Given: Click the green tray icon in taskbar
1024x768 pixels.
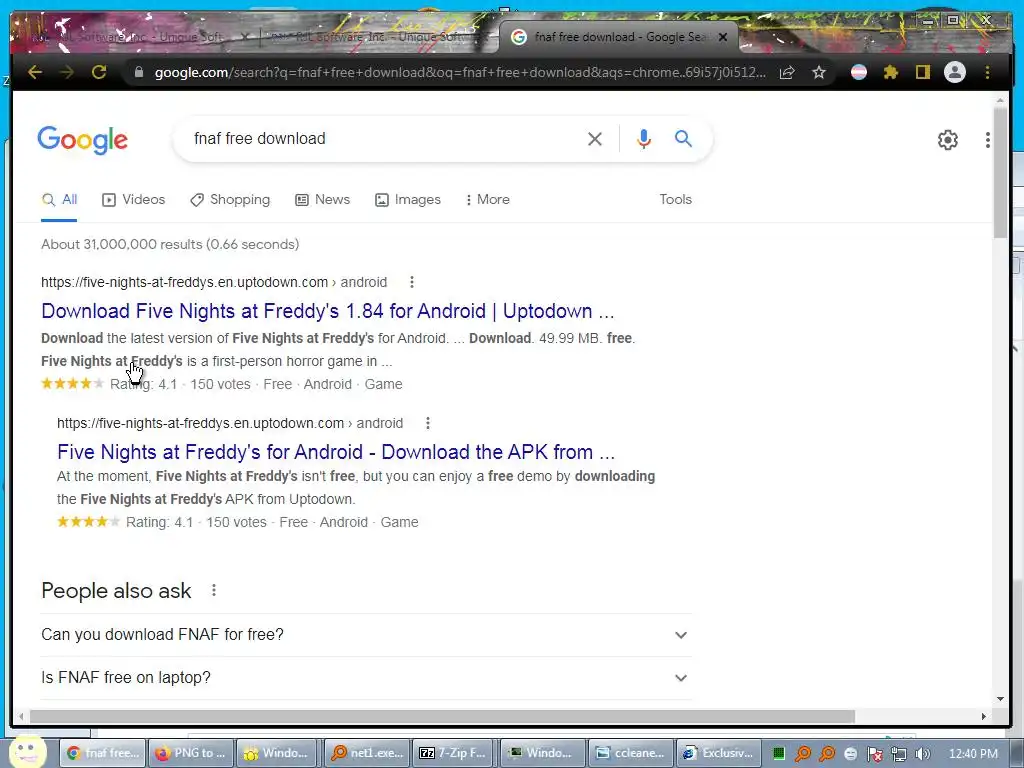Looking at the screenshot, I should [778, 754].
